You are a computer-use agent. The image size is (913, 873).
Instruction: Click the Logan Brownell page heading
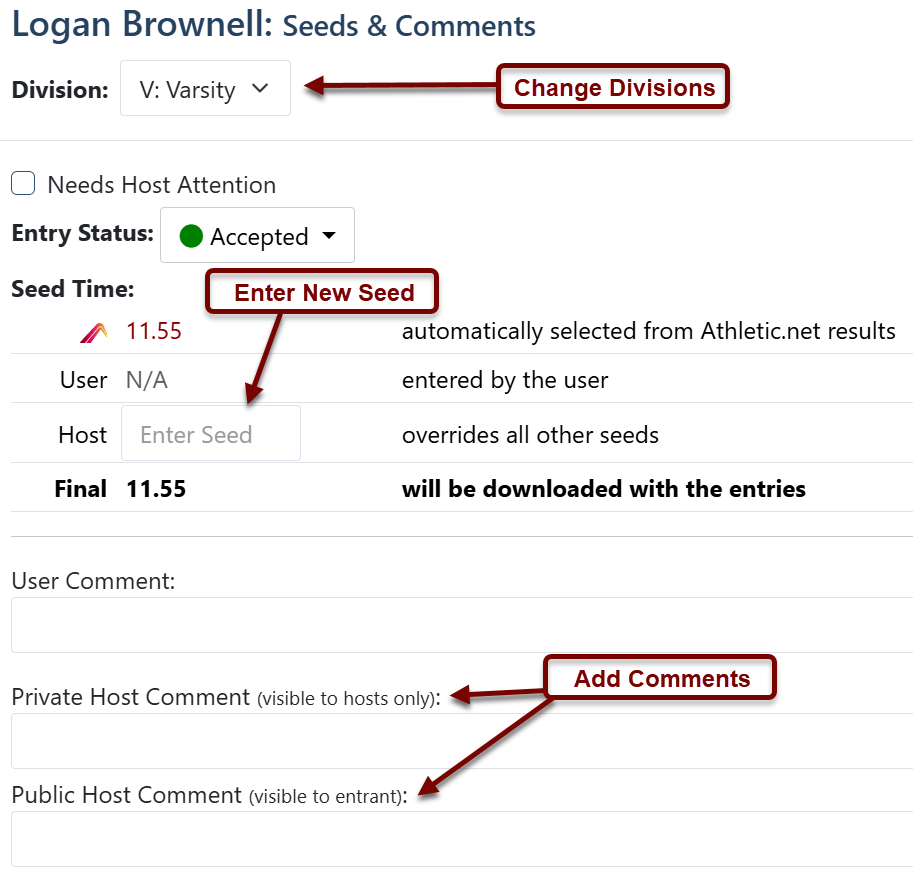click(x=142, y=24)
